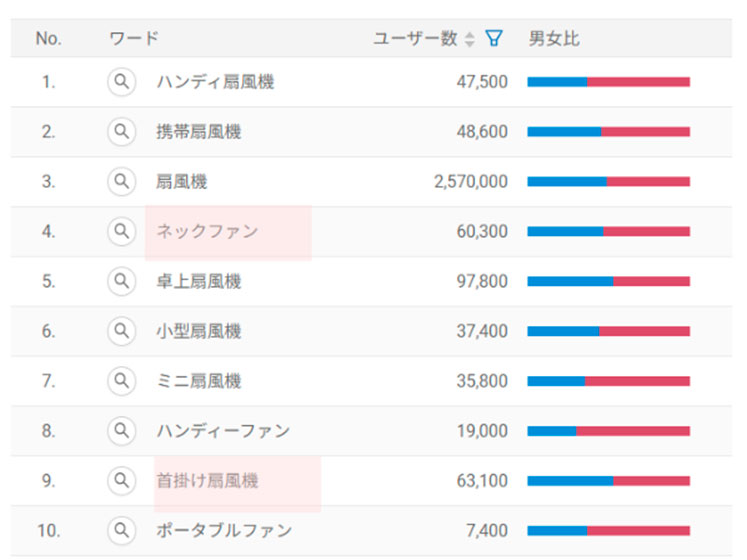Toggle sort arrows on ユーザー数 column
Image resolution: width=747 pixels, height=560 pixels.
coord(470,39)
